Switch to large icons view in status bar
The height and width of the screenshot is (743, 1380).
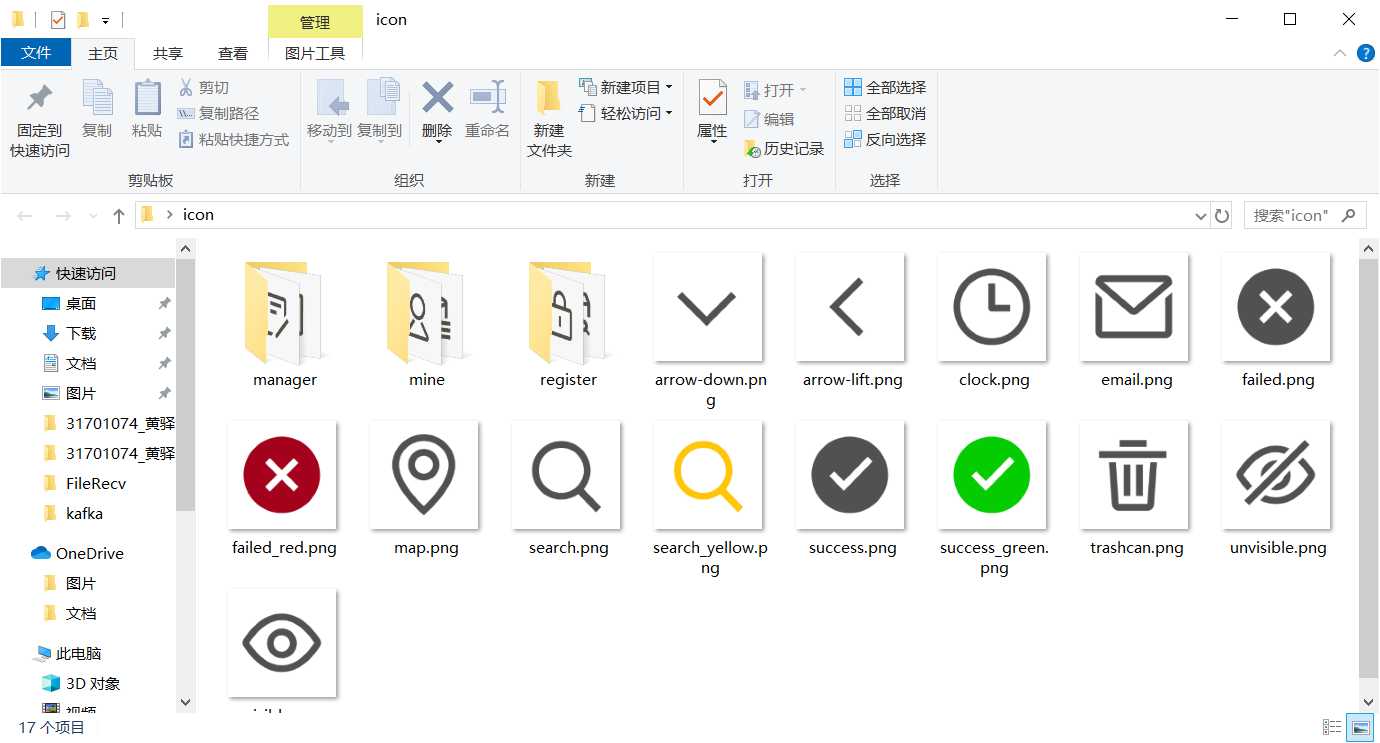coord(1359,727)
